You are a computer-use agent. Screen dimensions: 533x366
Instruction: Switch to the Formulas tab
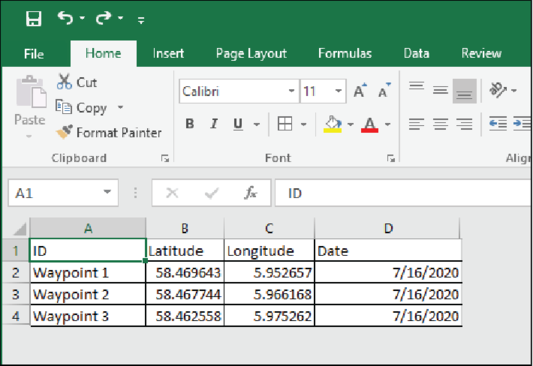pos(345,54)
